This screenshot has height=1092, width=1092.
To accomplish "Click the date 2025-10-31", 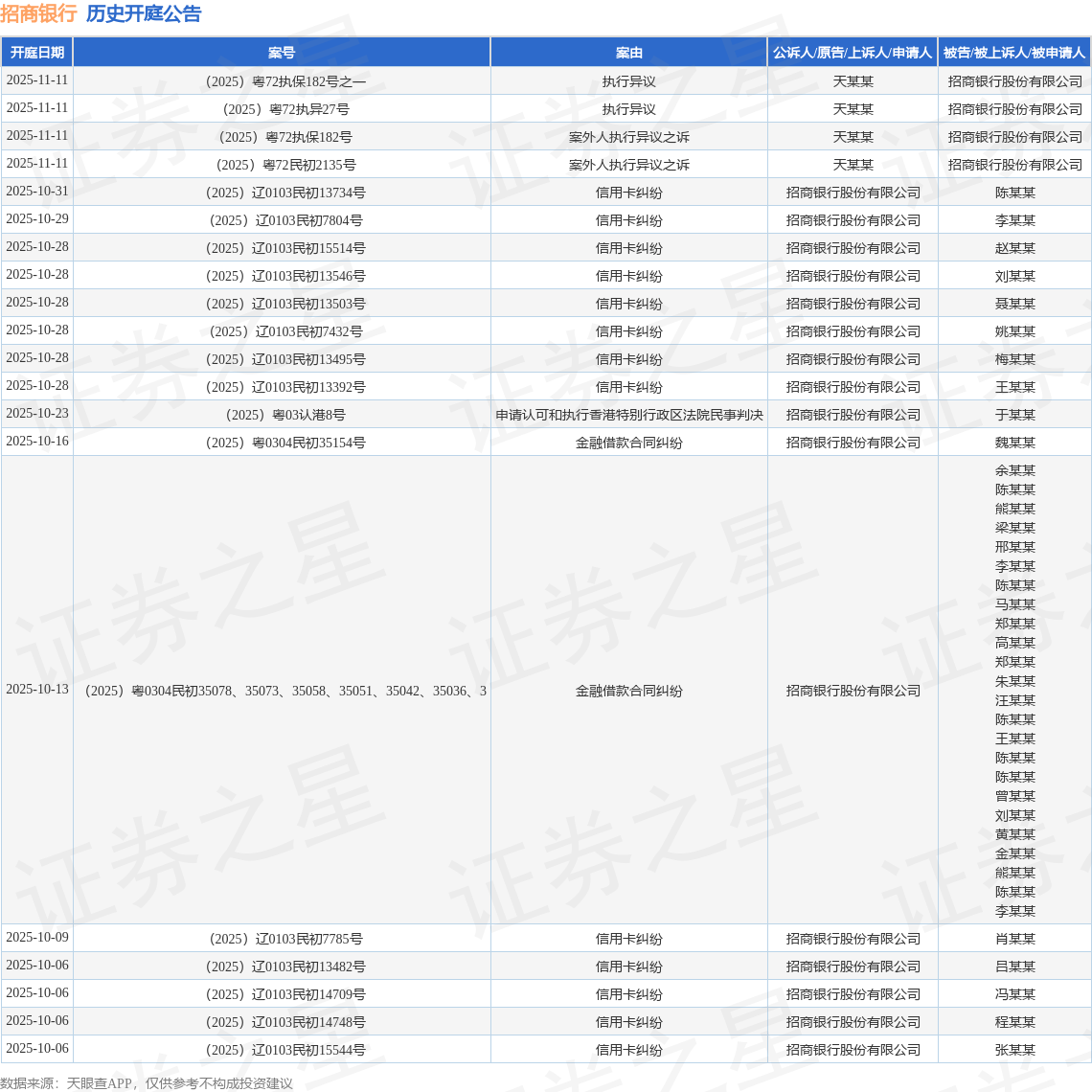I will pos(37,192).
